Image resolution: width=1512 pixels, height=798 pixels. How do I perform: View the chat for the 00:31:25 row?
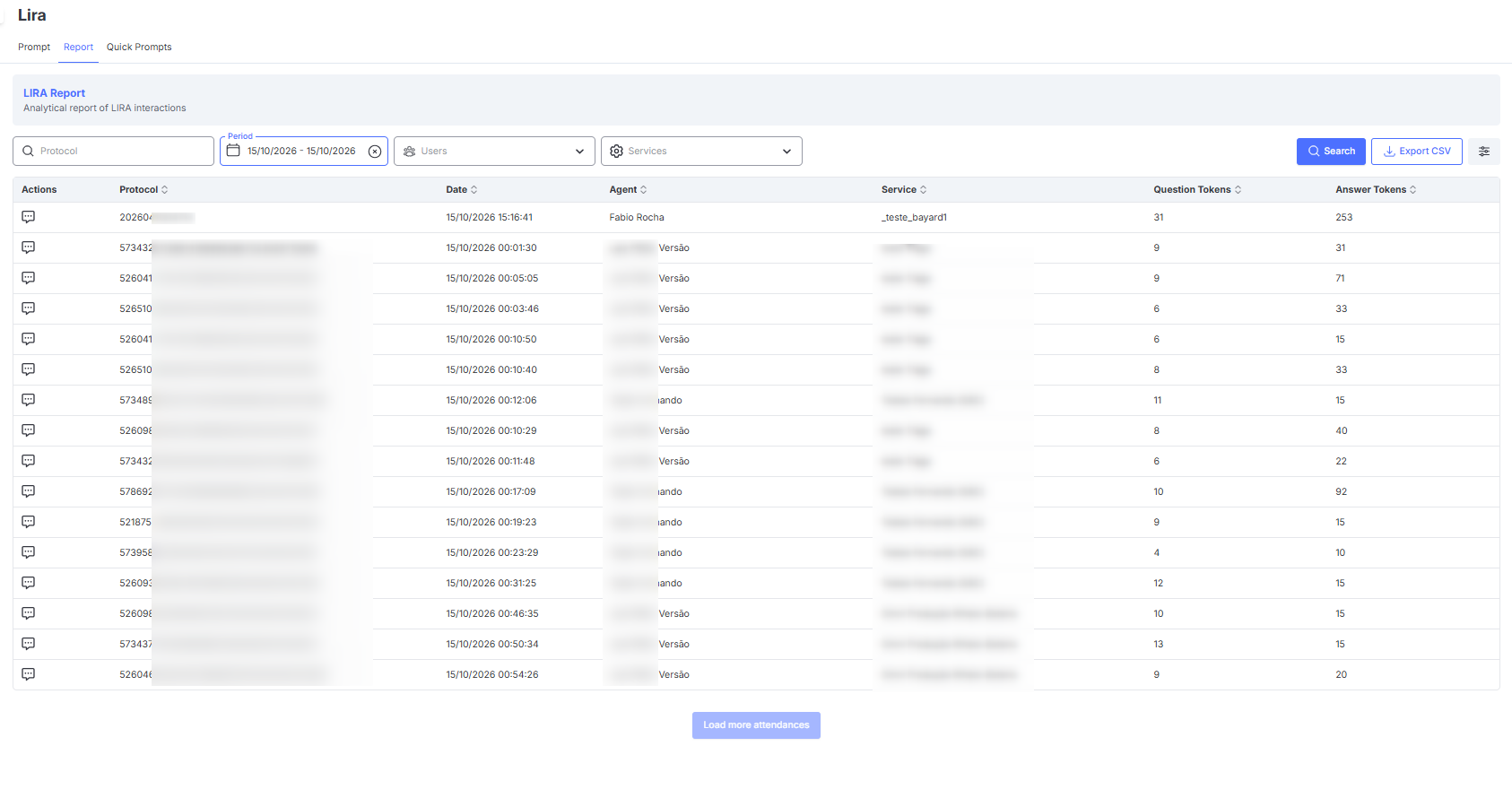[x=29, y=583]
